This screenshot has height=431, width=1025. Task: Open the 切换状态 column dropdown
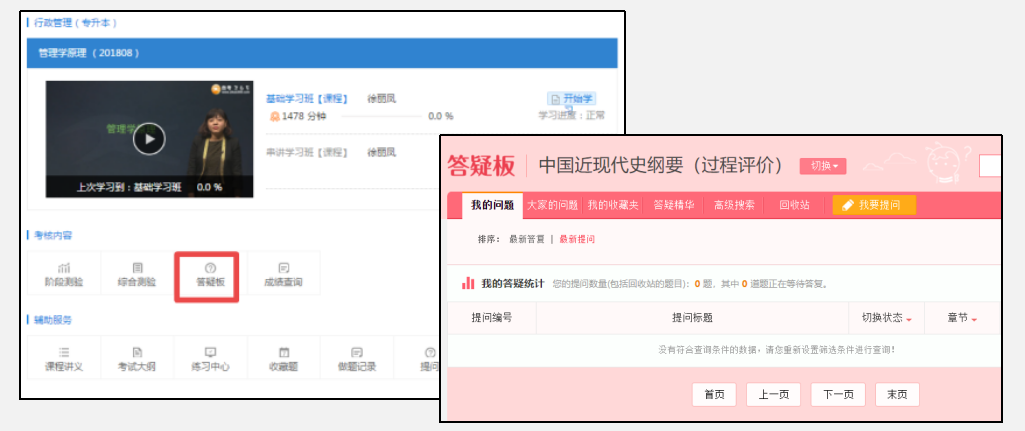click(x=886, y=318)
